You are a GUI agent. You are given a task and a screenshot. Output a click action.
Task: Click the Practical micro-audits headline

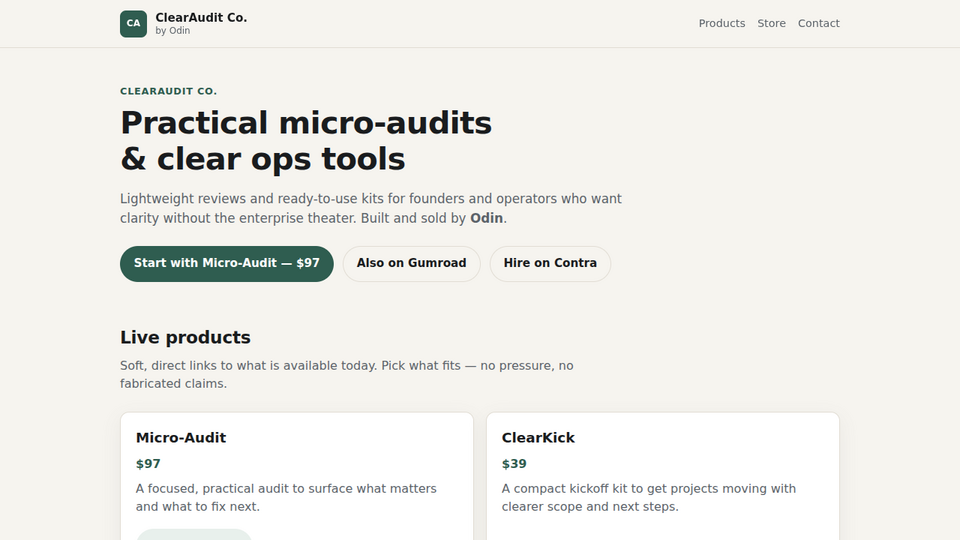306,141
